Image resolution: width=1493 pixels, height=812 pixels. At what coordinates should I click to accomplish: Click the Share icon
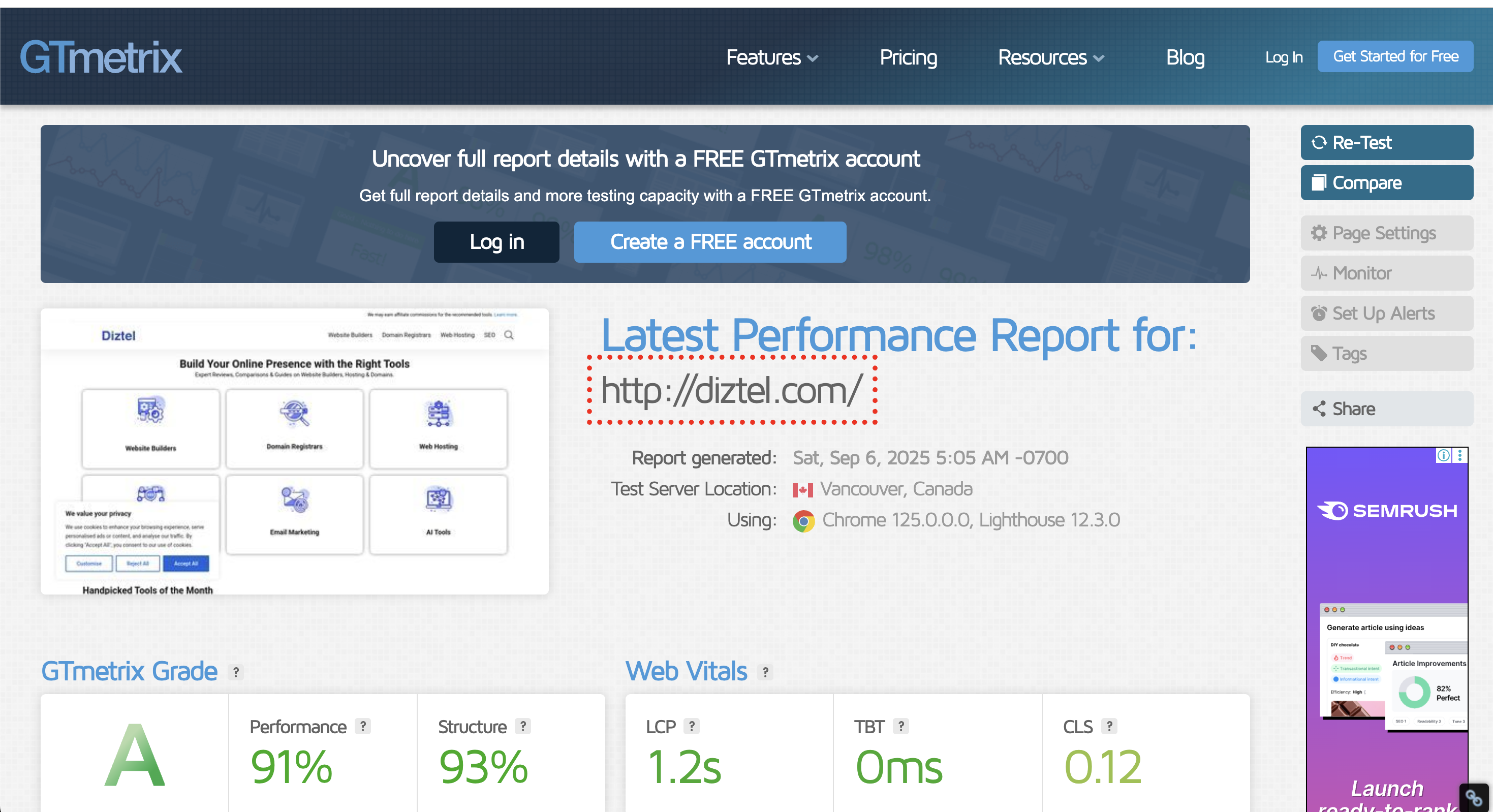[1319, 409]
